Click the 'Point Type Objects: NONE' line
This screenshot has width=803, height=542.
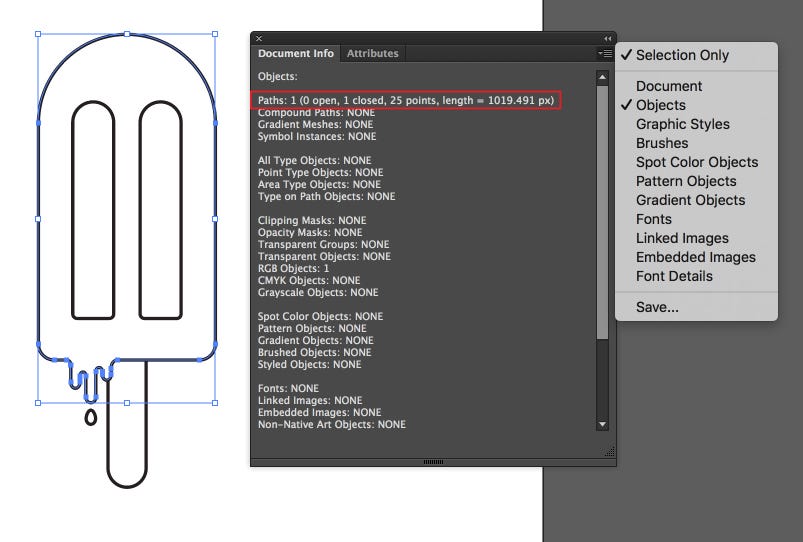(320, 172)
